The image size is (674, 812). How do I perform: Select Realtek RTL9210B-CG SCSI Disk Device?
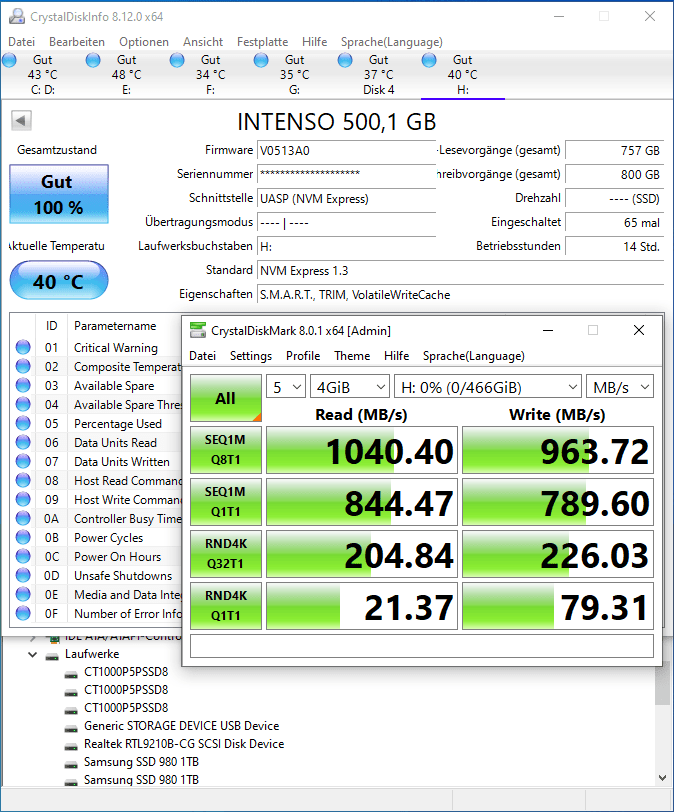coord(184,744)
